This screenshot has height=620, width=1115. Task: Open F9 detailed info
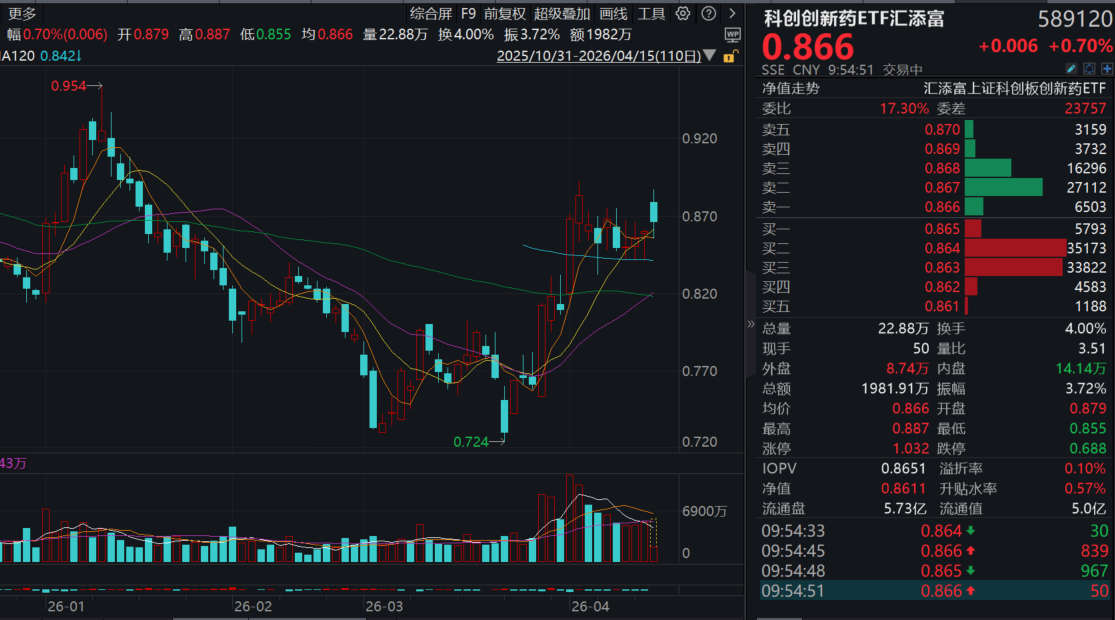[x=468, y=14]
